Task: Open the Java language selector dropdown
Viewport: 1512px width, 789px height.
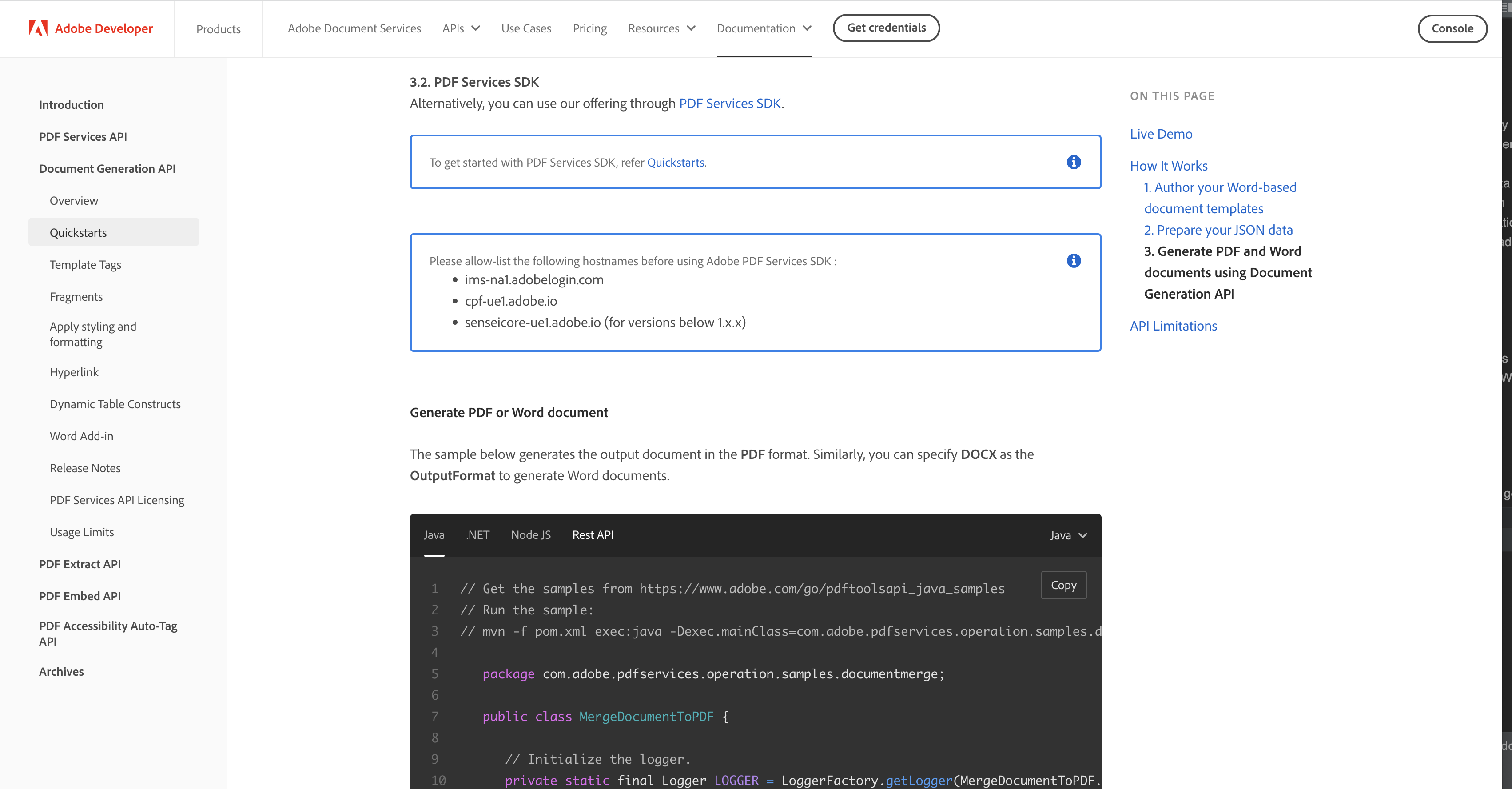Action: pos(1068,535)
